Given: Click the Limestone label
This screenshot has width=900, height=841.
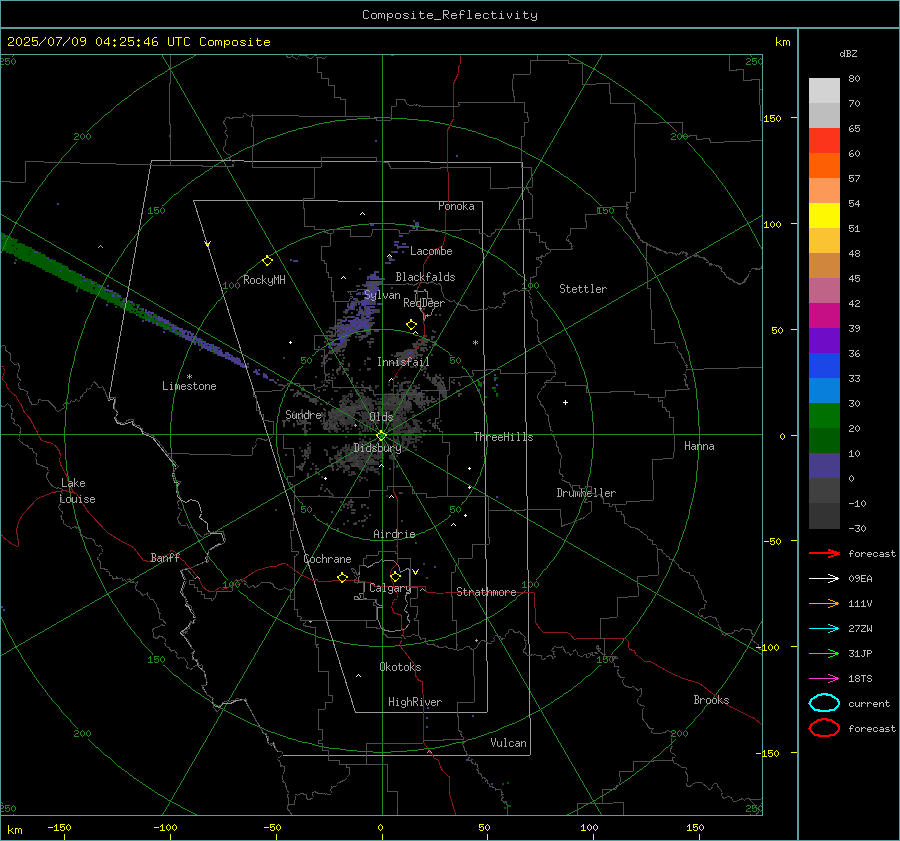Looking at the screenshot, I should [x=189, y=386].
